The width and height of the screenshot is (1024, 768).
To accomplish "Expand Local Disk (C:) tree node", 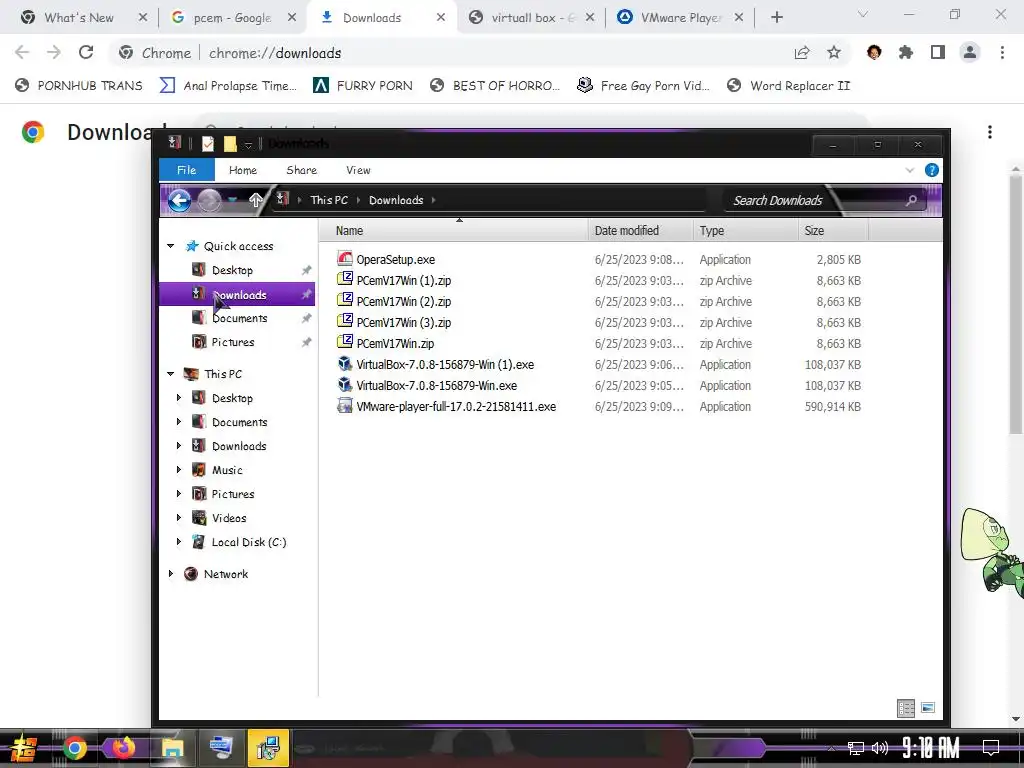I will 179,542.
